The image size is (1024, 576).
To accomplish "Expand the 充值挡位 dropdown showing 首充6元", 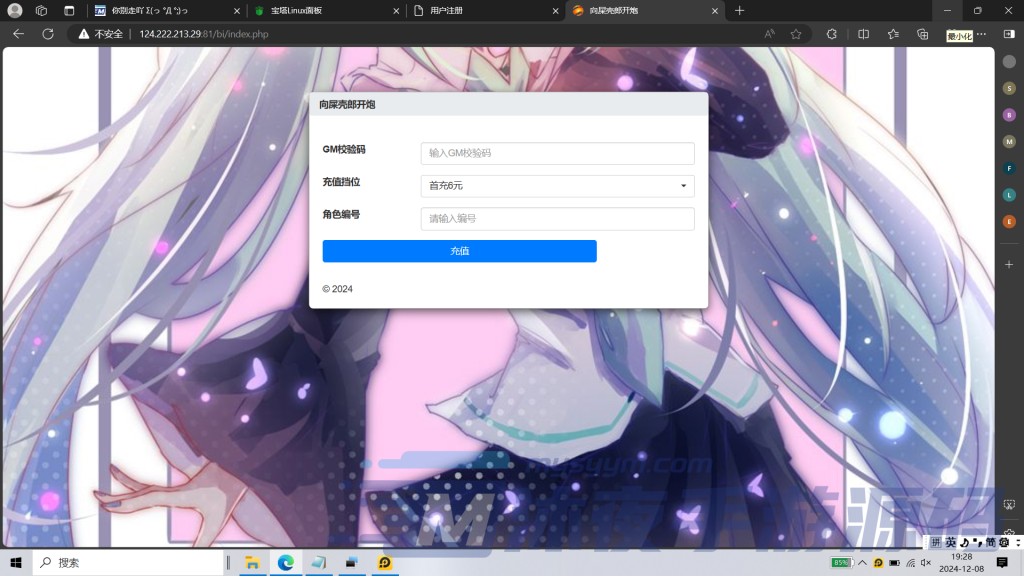I will point(557,186).
